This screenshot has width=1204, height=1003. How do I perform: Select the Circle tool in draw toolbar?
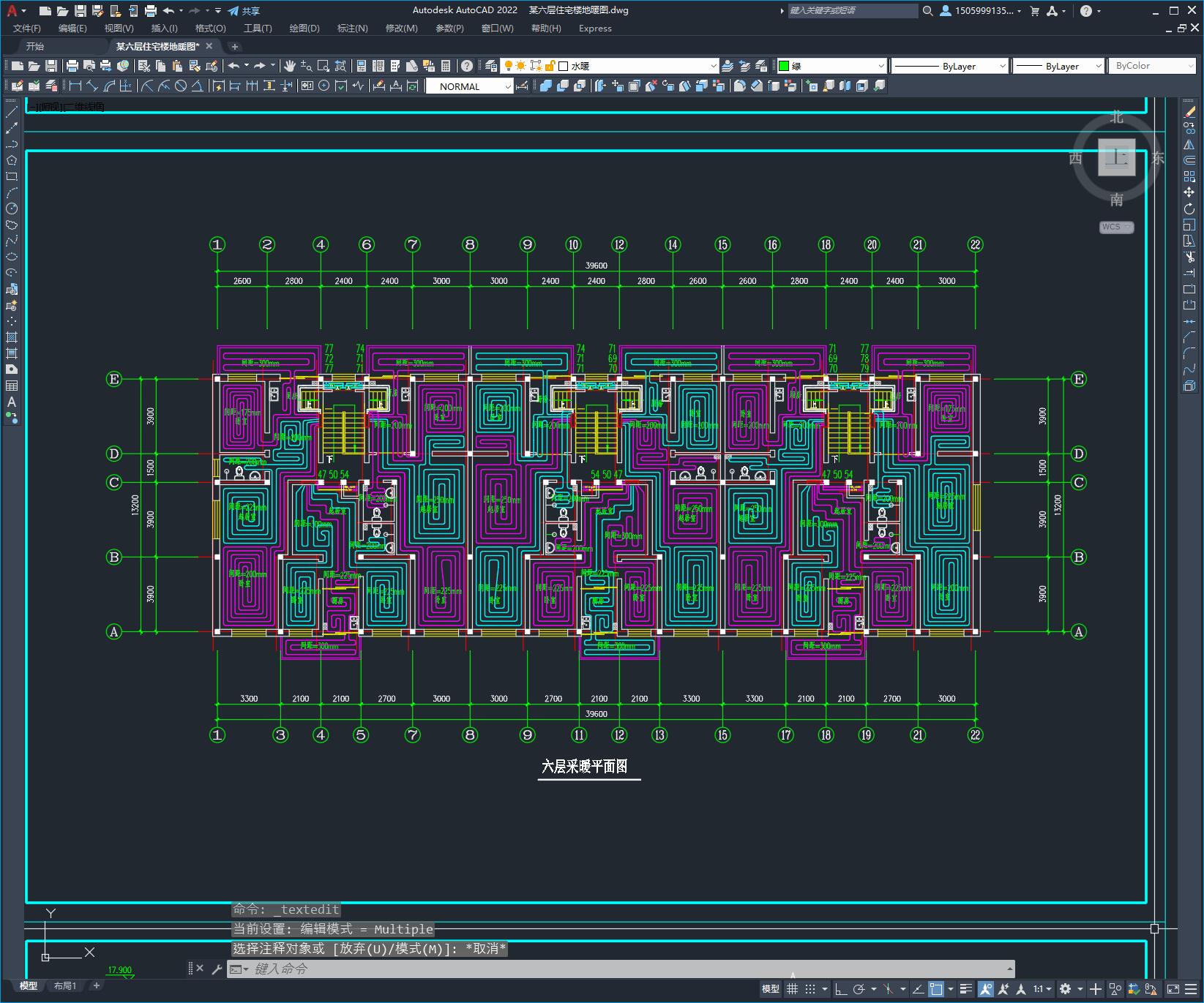point(11,209)
